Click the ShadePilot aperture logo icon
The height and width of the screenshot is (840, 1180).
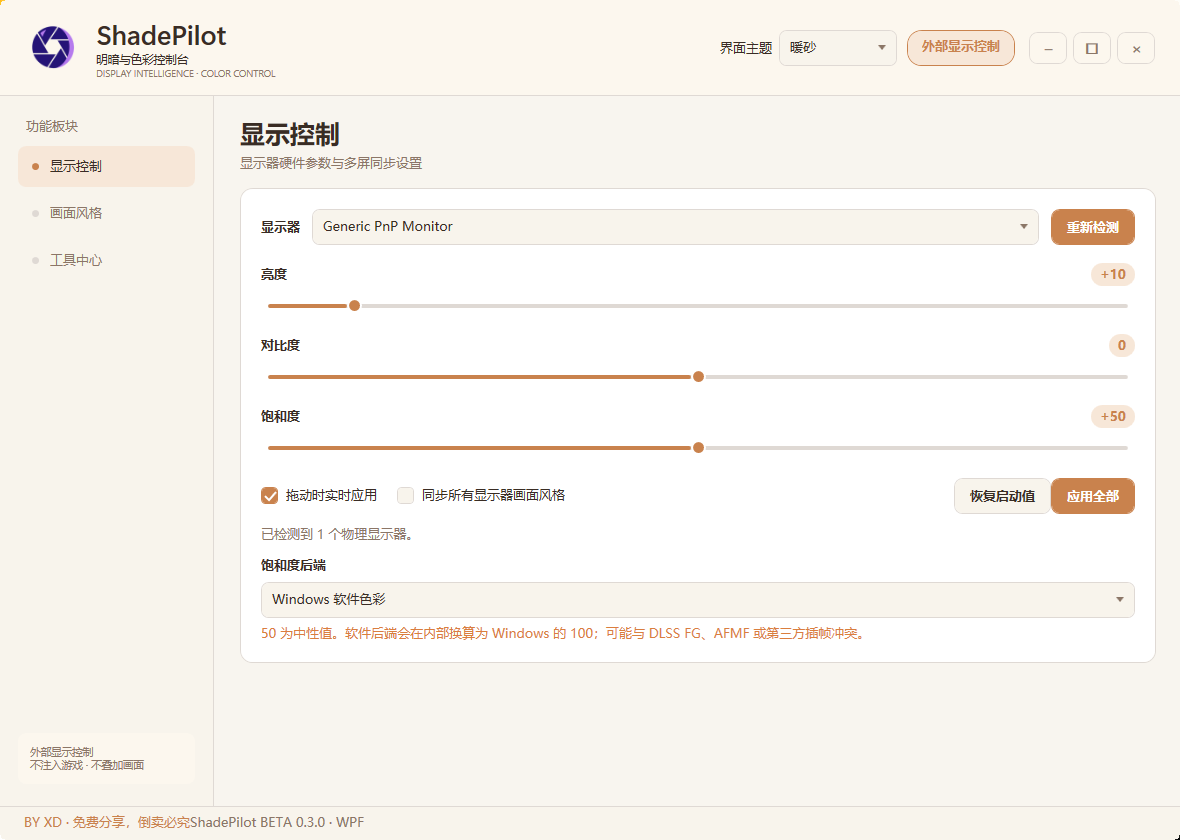tap(53, 47)
